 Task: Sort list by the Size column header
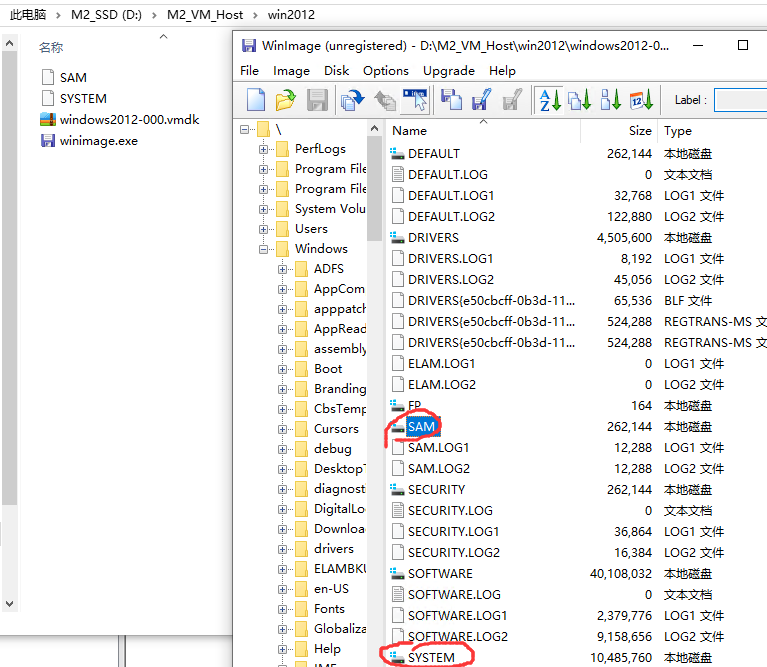pos(619,131)
